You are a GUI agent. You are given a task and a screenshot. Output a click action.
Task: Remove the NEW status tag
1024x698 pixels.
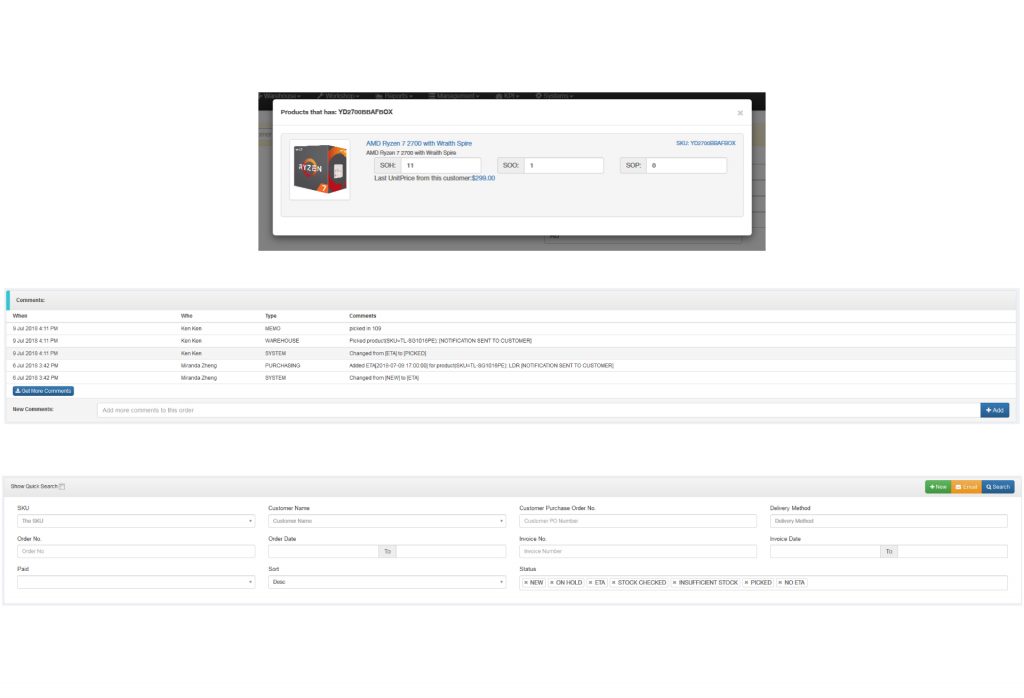coord(526,582)
